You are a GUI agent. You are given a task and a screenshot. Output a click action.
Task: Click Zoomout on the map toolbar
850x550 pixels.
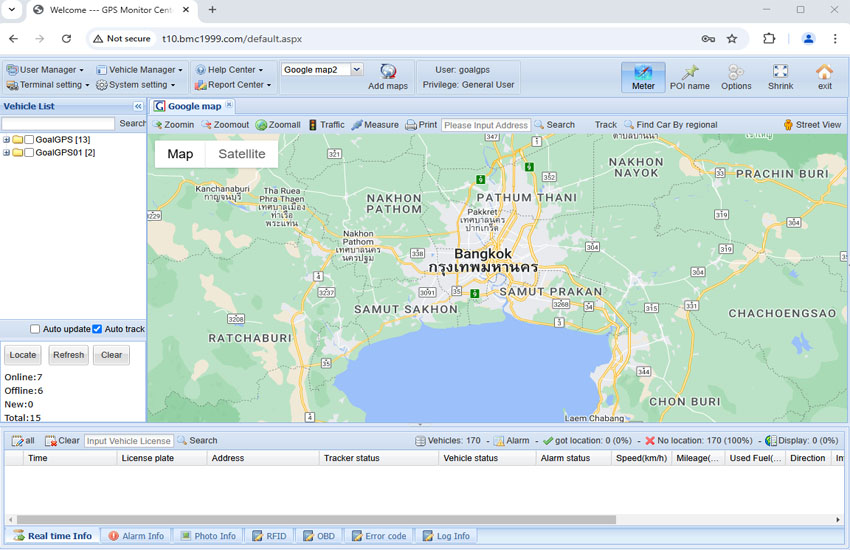click(x=225, y=125)
